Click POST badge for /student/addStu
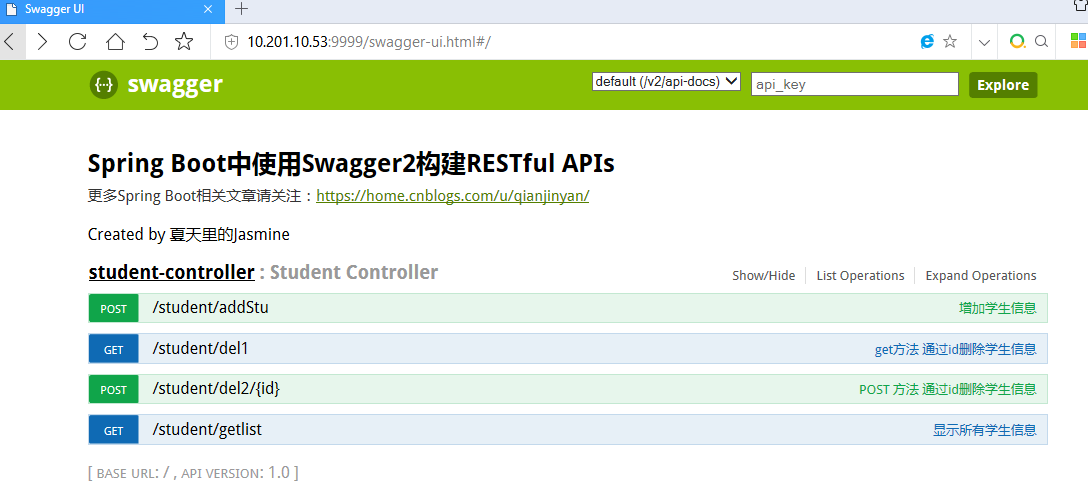Image resolution: width=1088 pixels, height=484 pixels. tap(114, 309)
